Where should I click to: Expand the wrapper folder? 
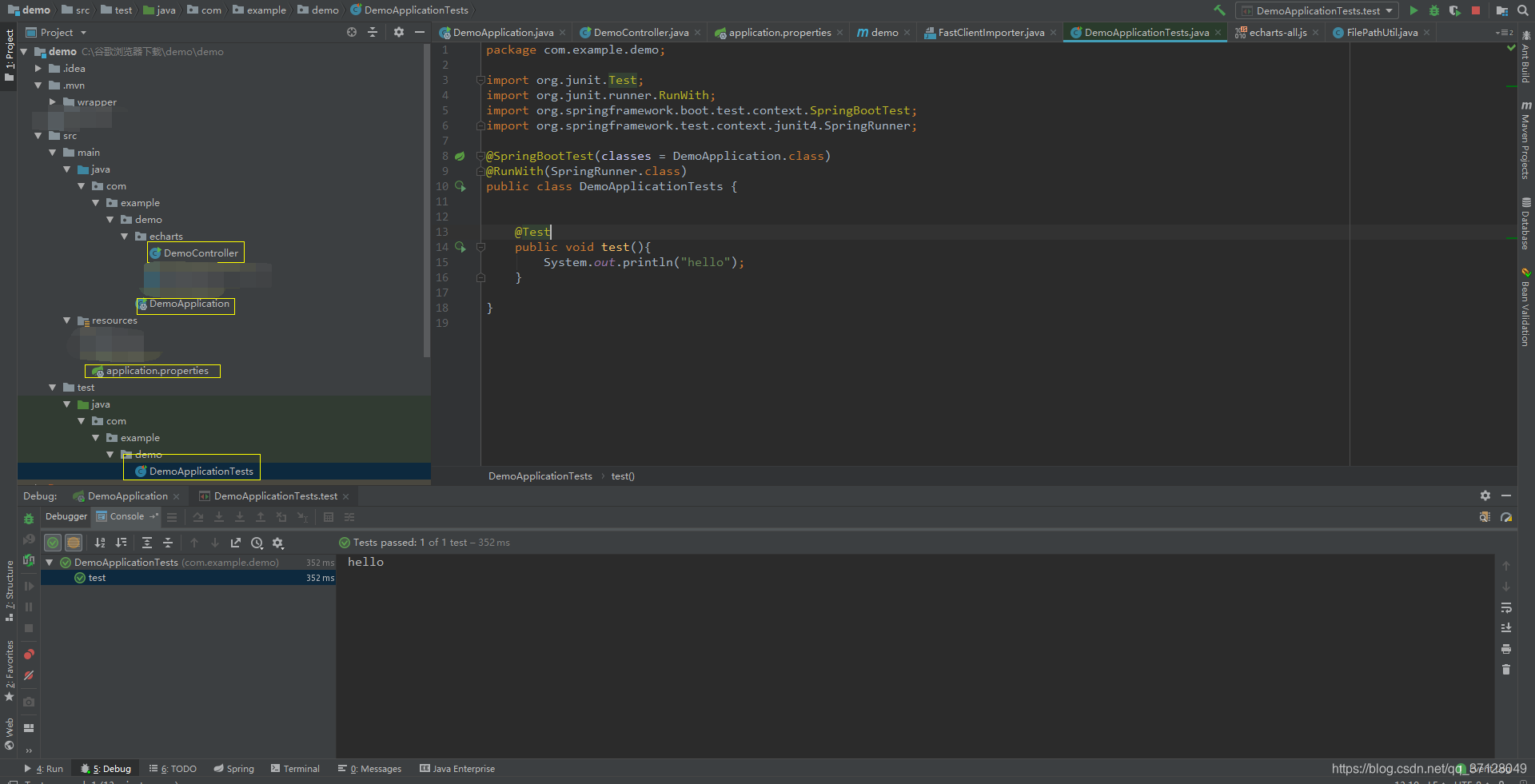point(52,102)
